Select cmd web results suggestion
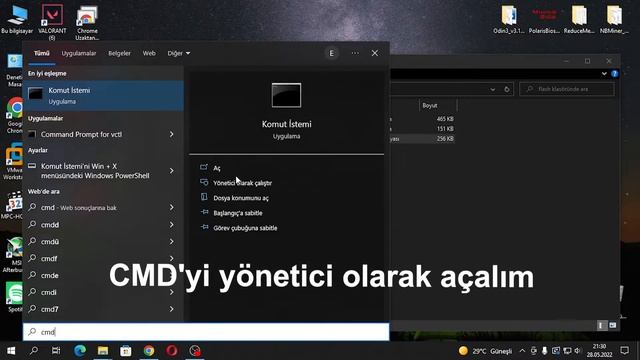This screenshot has width=640, height=360. click(96, 208)
